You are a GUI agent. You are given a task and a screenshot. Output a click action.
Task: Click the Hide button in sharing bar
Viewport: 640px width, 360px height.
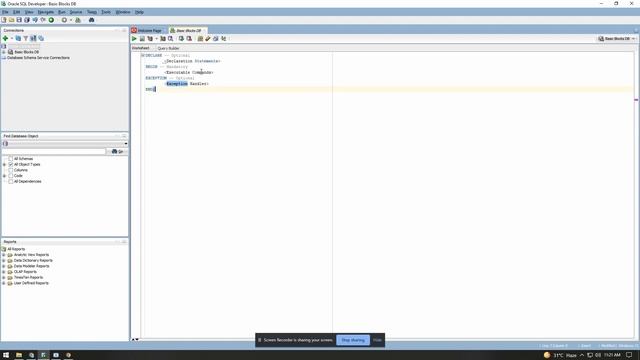pyautogui.click(x=377, y=340)
